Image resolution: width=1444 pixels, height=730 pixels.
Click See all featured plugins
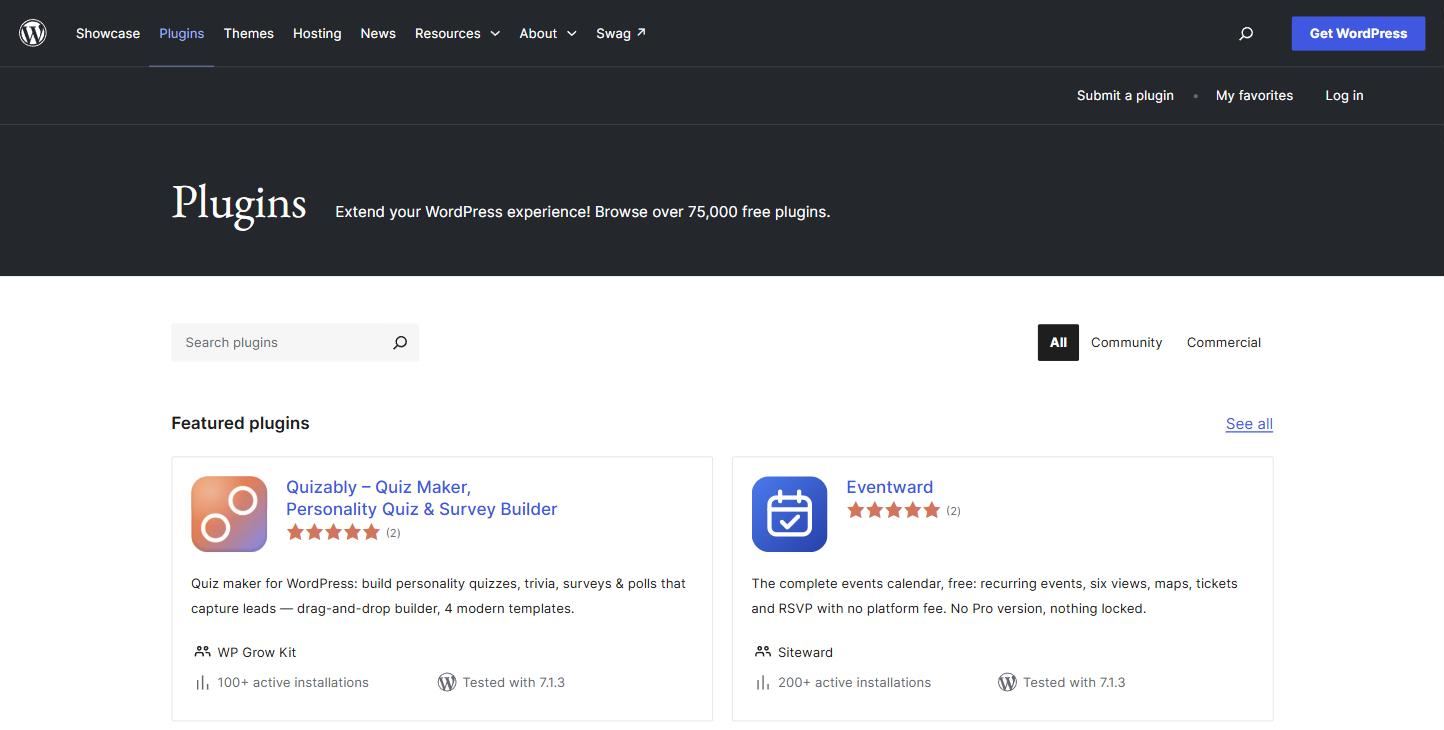tap(1249, 424)
